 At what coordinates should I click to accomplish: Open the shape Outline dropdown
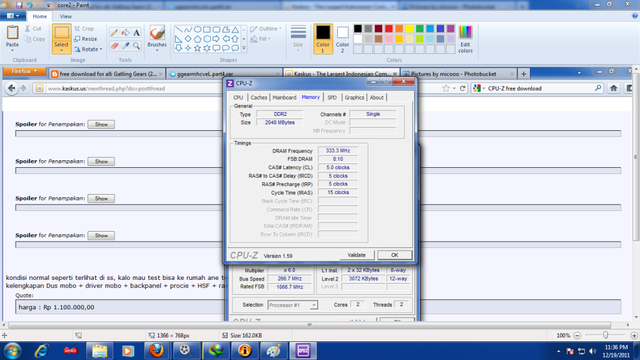[x=266, y=29]
